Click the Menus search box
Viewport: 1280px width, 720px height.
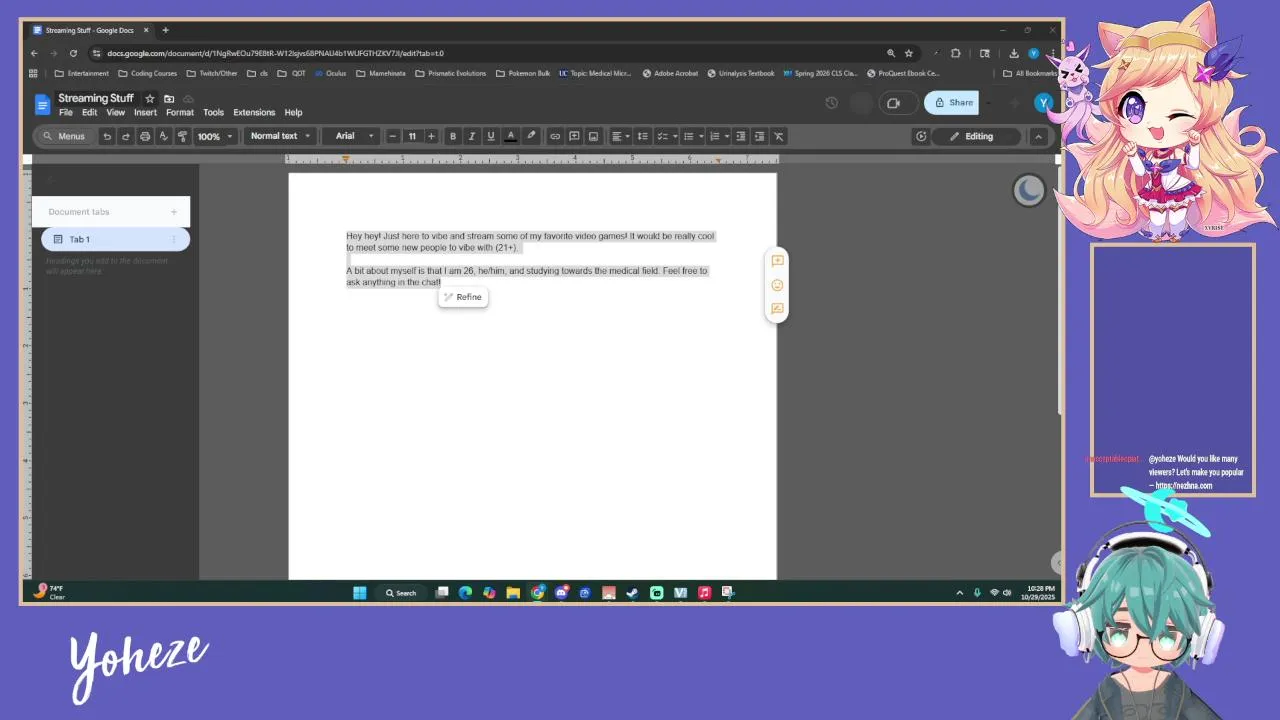tap(64, 136)
